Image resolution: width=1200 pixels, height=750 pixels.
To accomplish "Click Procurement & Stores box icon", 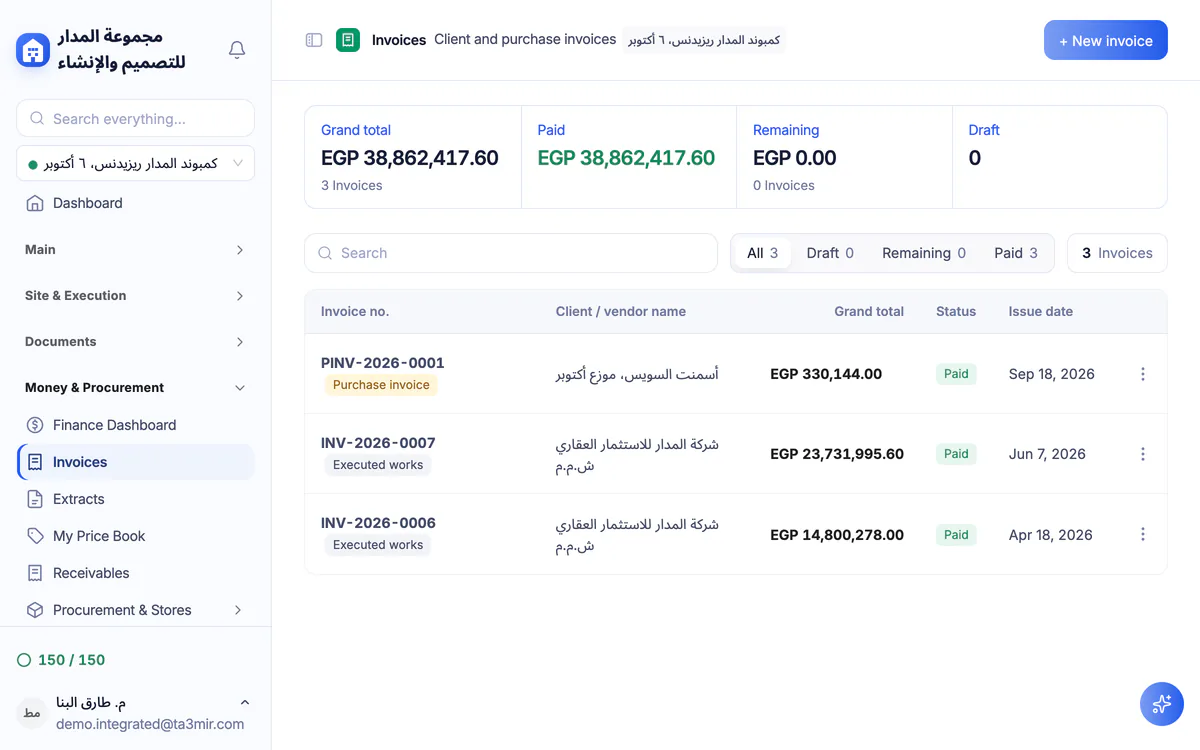I will (35, 610).
